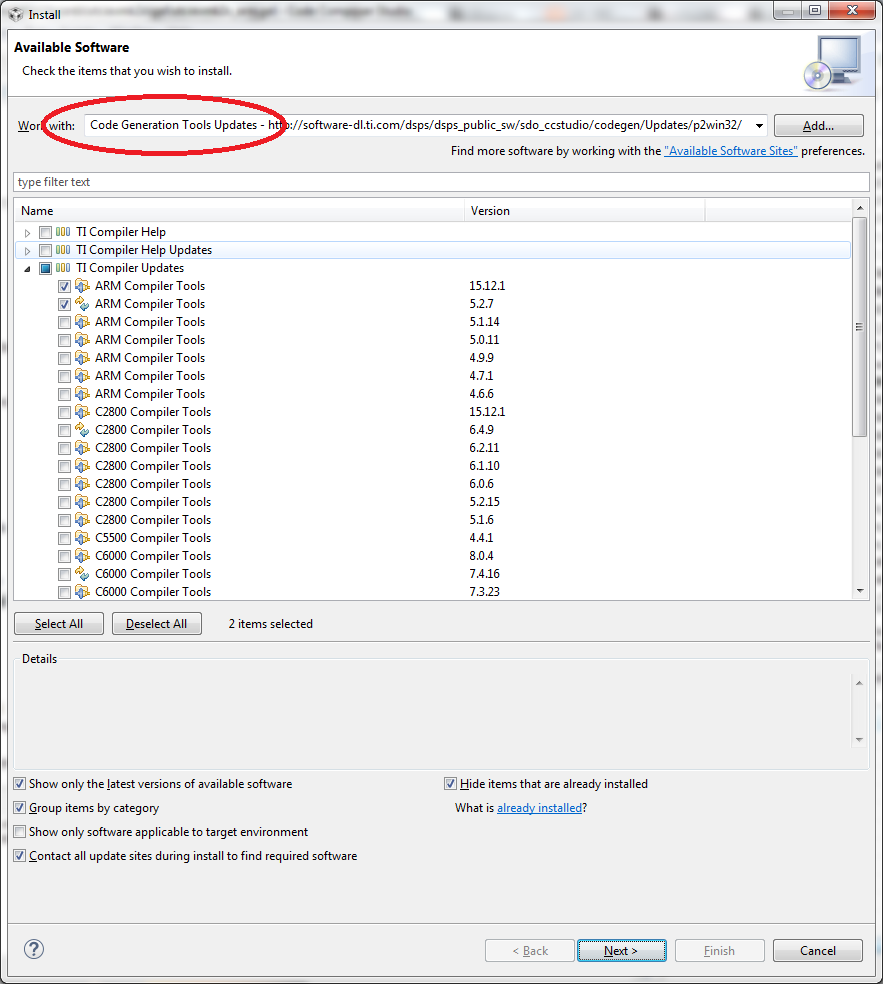Check the TI Compiler Help category checkbox

pyautogui.click(x=45, y=233)
